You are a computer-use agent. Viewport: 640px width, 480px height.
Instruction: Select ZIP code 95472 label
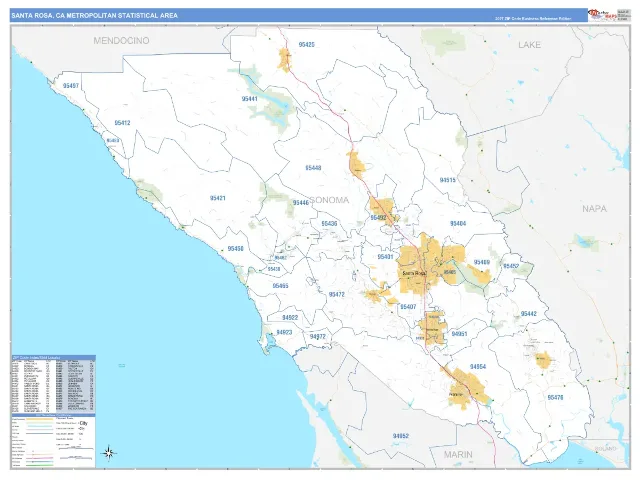tap(337, 294)
